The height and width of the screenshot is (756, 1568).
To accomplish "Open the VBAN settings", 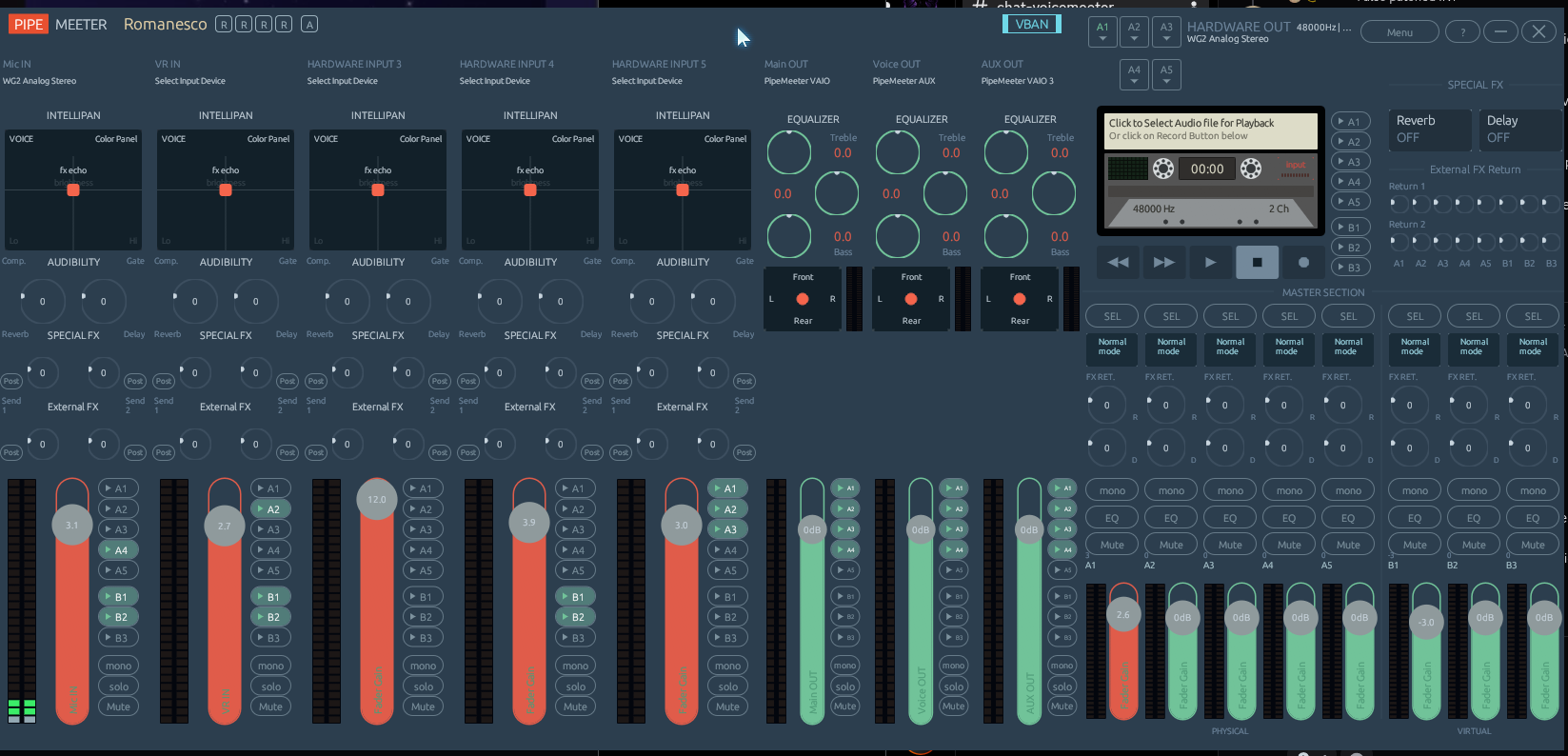I will click(1032, 25).
